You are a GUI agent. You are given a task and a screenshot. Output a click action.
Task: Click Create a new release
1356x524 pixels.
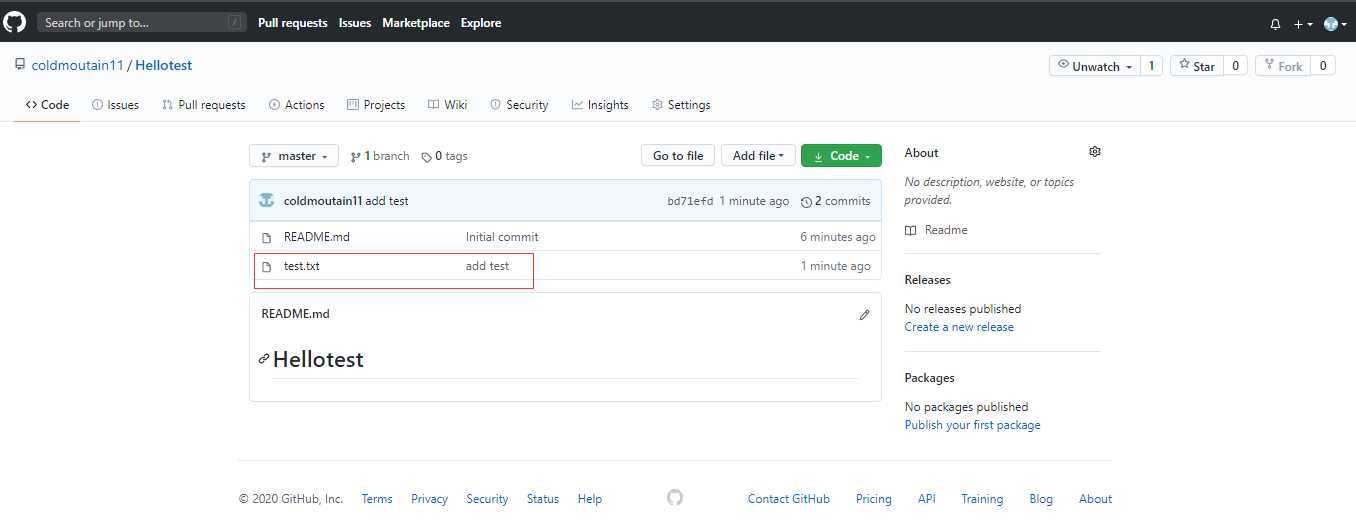point(959,327)
